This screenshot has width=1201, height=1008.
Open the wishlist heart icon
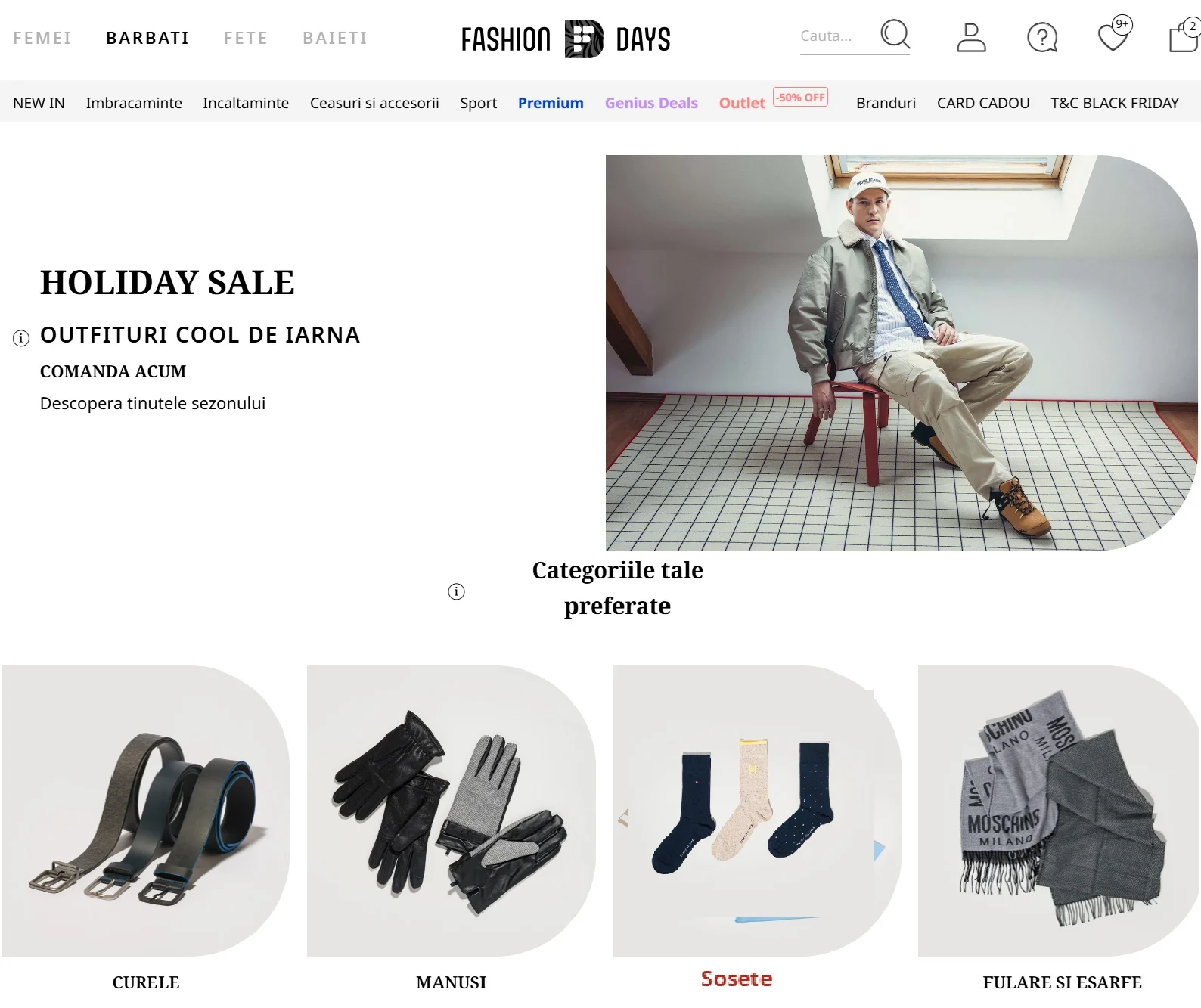click(1113, 37)
